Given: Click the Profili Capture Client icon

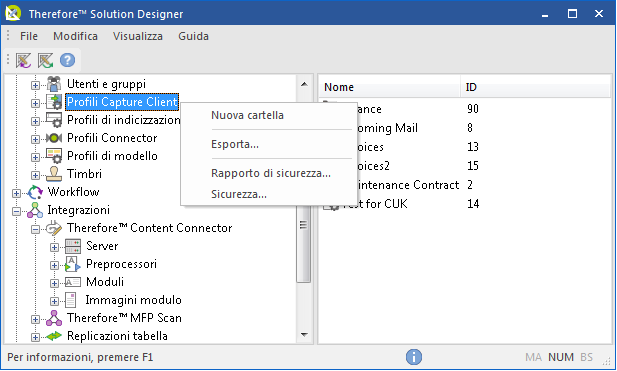Looking at the screenshot, I should pyautogui.click(x=54, y=102).
